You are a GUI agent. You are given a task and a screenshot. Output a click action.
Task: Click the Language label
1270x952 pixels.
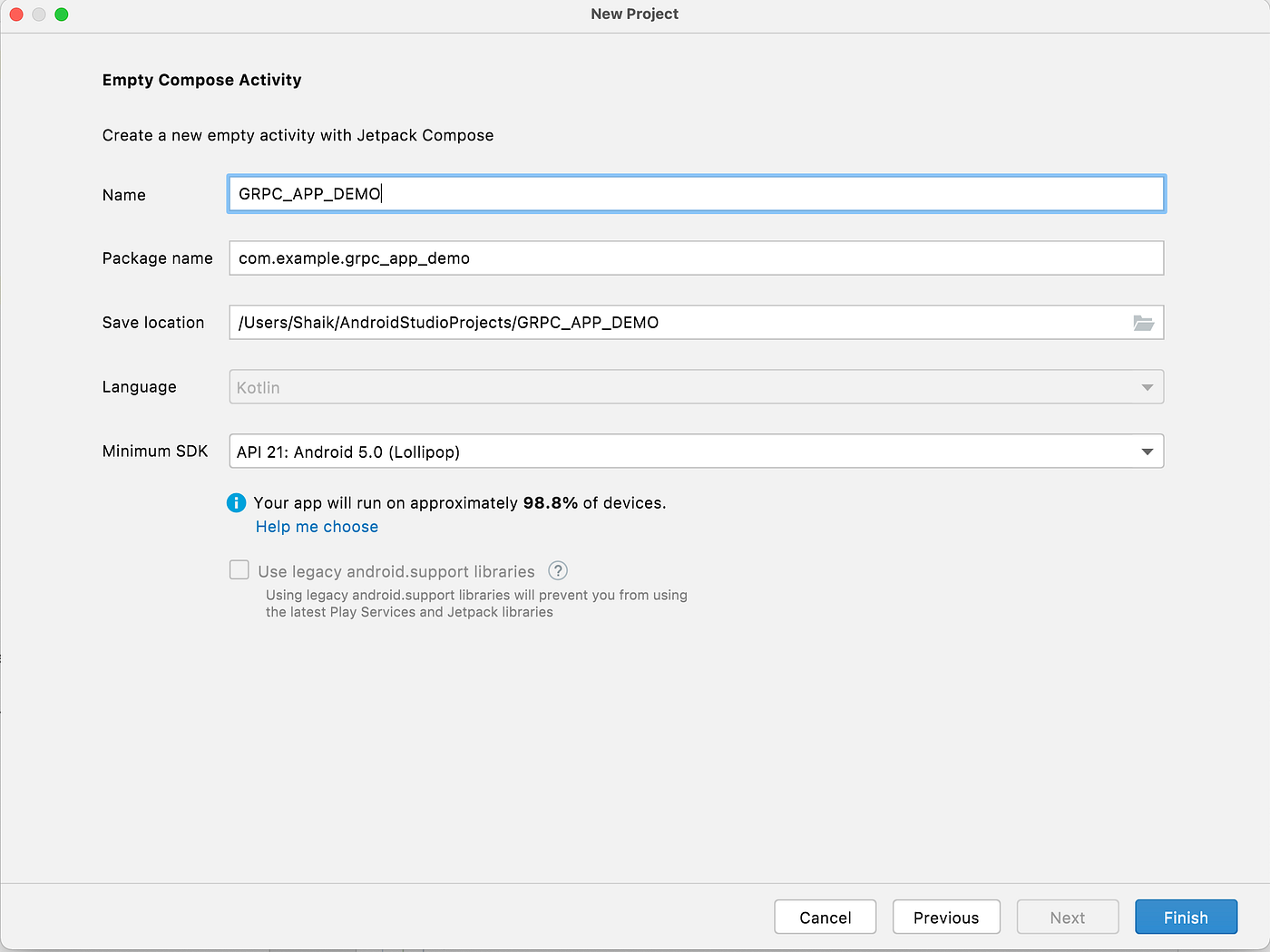[x=139, y=387]
